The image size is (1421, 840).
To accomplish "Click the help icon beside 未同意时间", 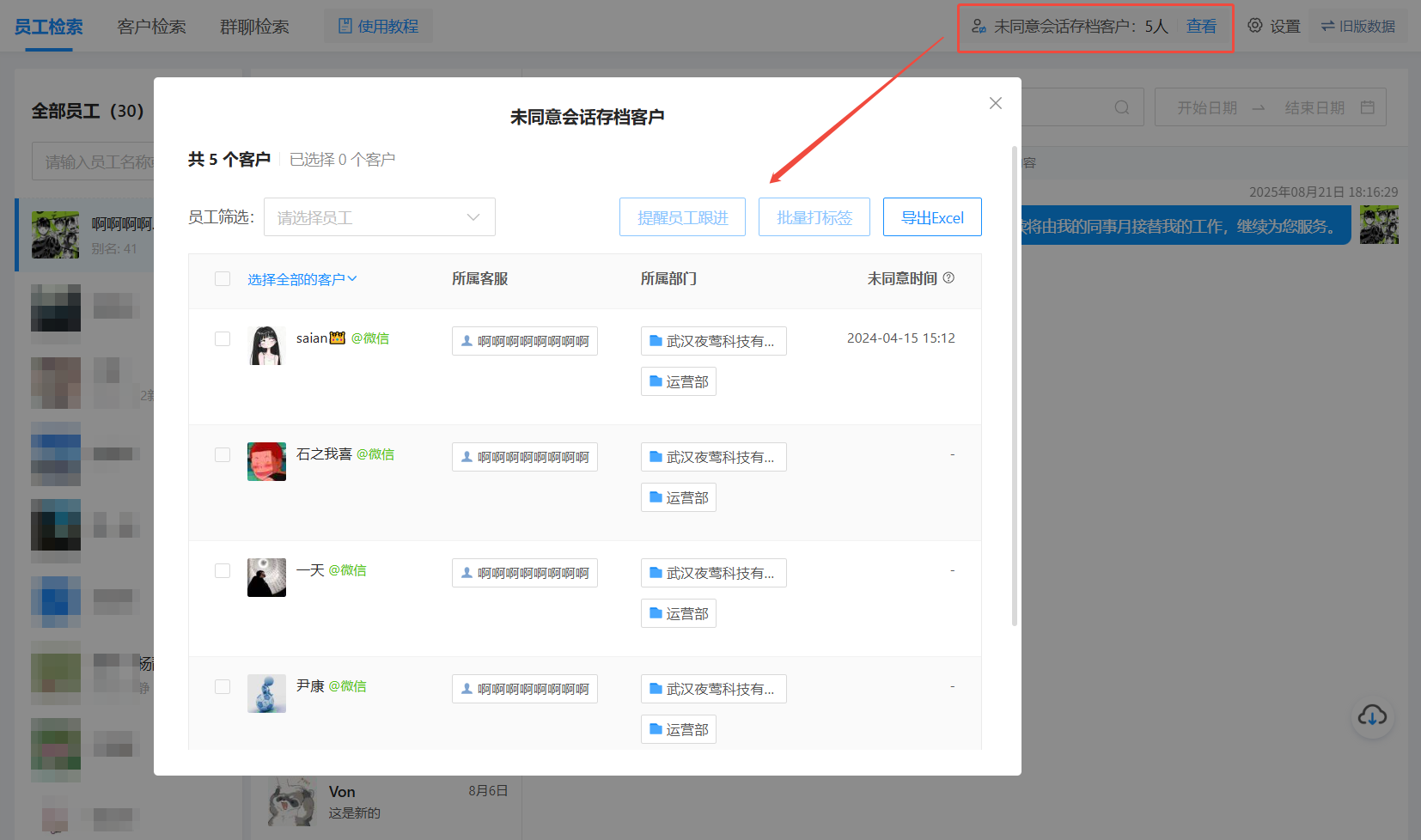I will point(948,278).
